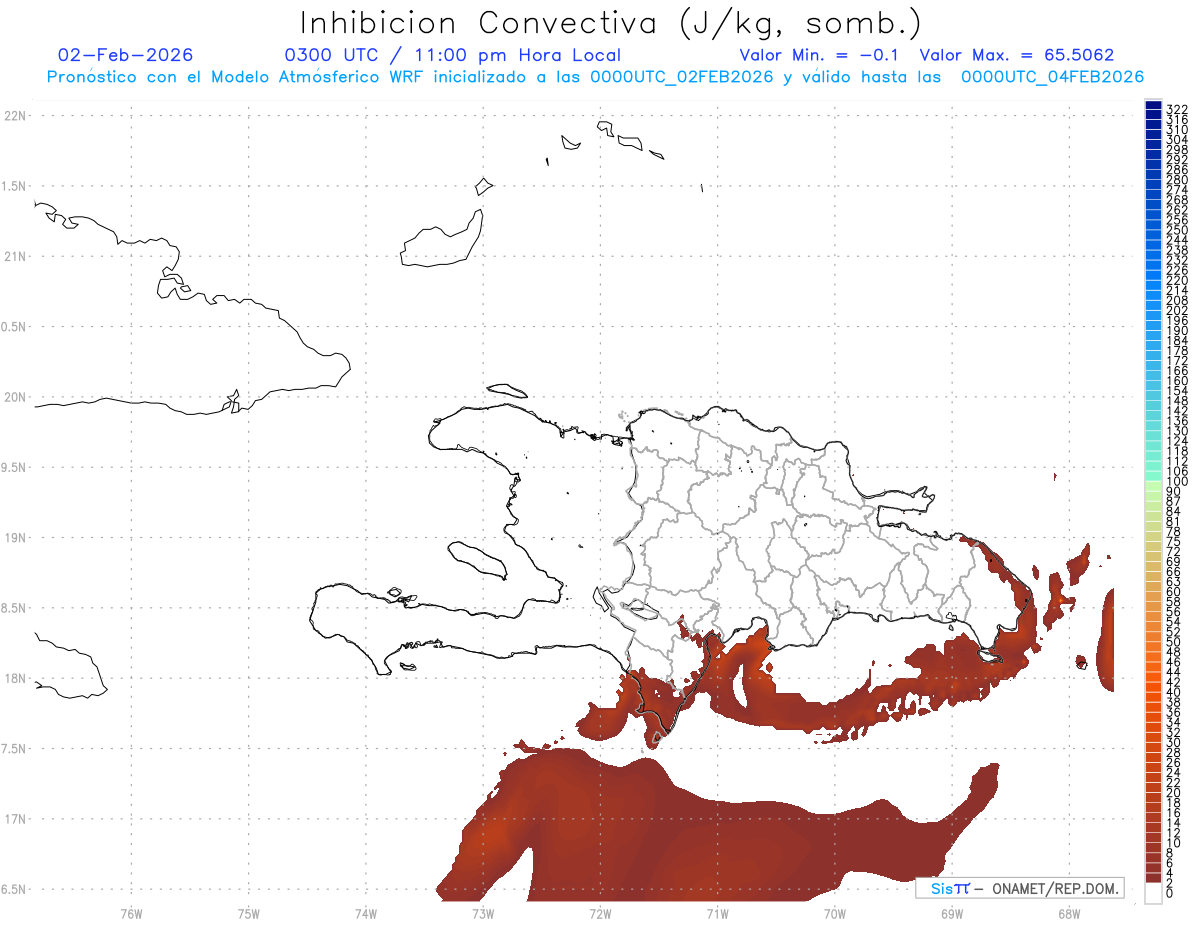Click the '20N' latitude label
This screenshot has width=1200, height=927.
click(15, 397)
